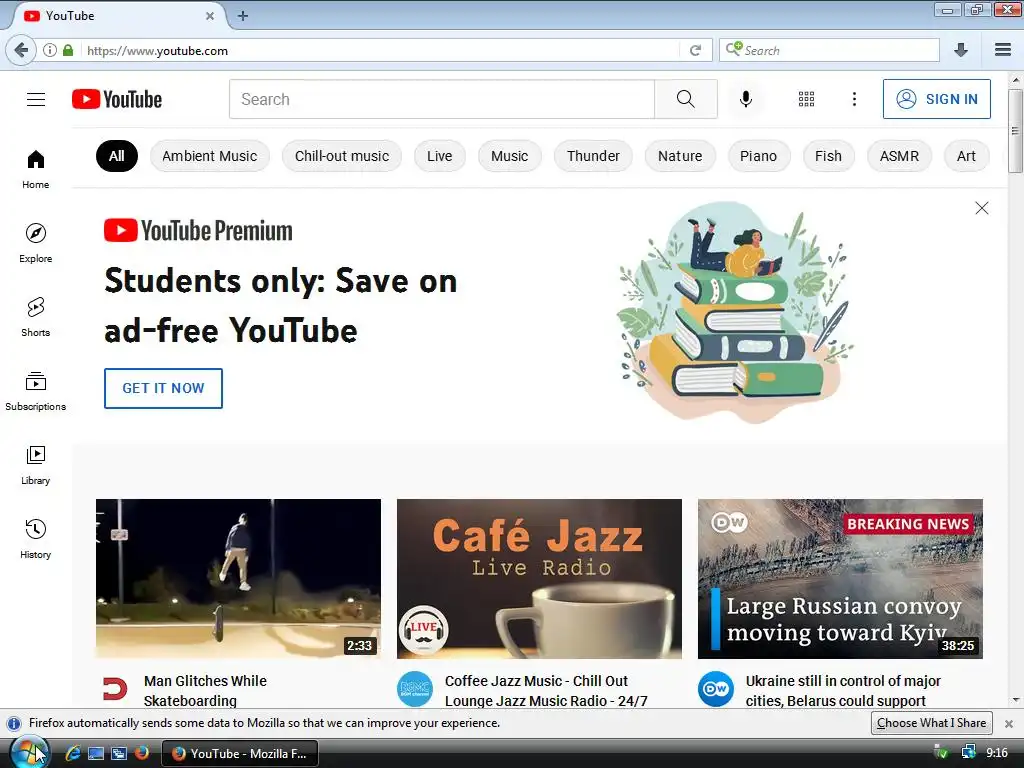Screen dimensions: 1024x768
Task: Close the YouTube browser tab
Action: (210, 16)
